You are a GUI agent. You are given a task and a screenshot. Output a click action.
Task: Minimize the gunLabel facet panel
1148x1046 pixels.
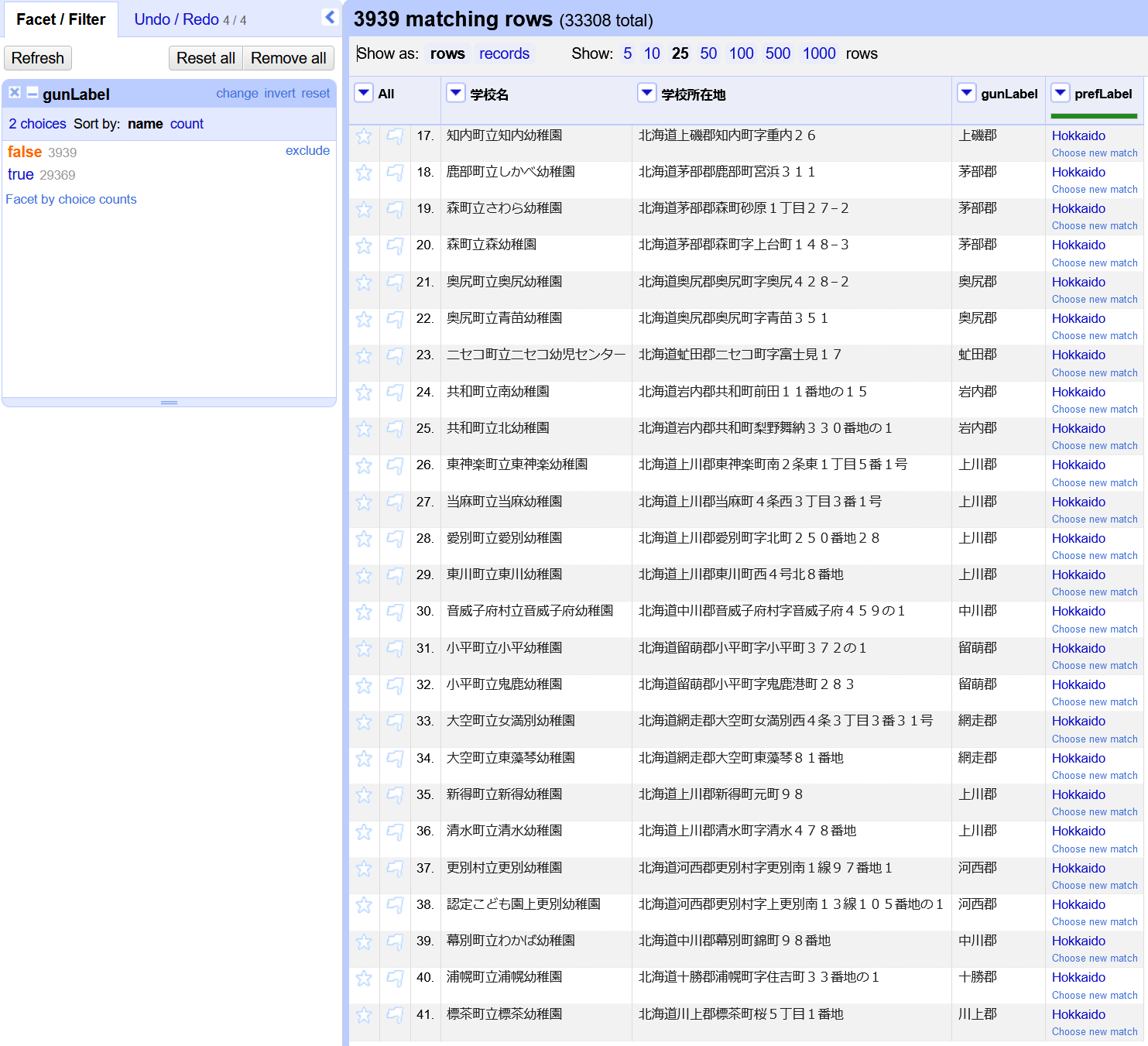[x=33, y=93]
